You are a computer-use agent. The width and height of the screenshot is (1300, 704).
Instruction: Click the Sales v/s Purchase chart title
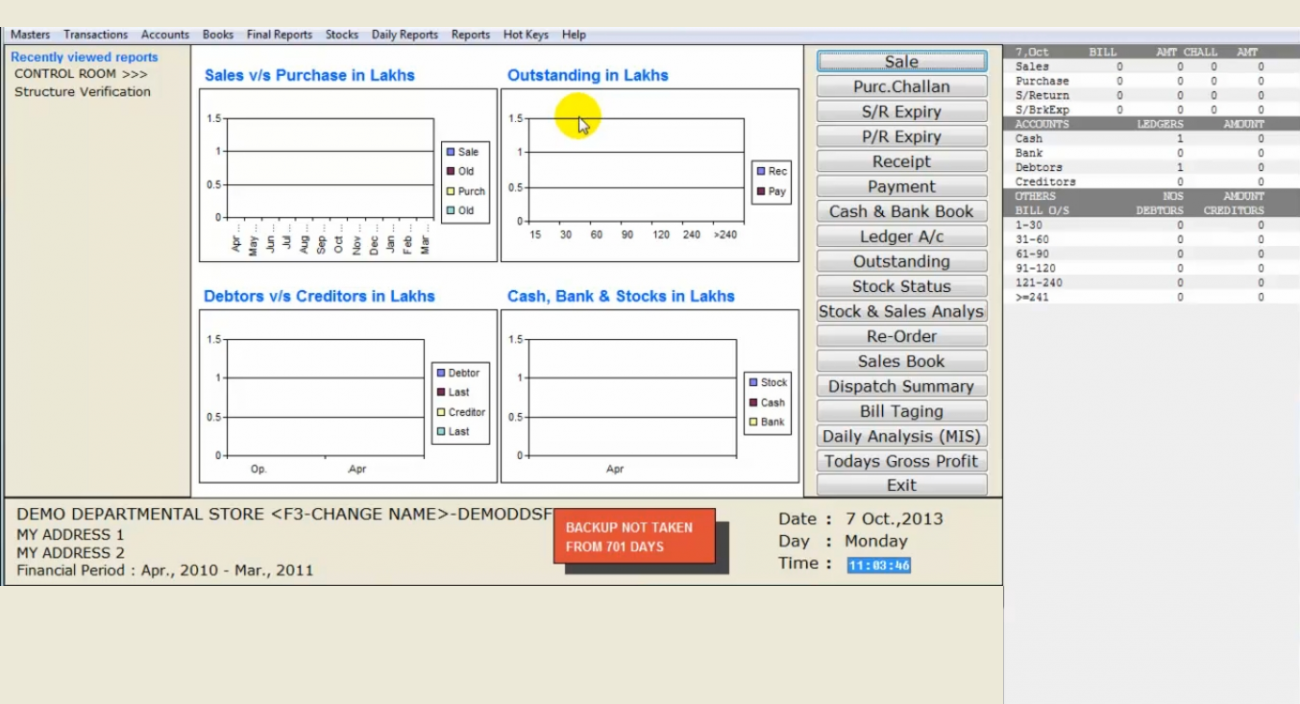tap(309, 75)
